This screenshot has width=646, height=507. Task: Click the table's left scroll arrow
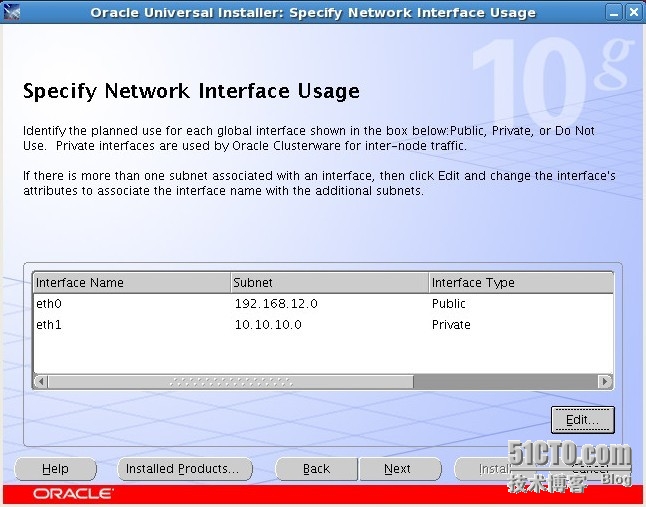pos(40,381)
